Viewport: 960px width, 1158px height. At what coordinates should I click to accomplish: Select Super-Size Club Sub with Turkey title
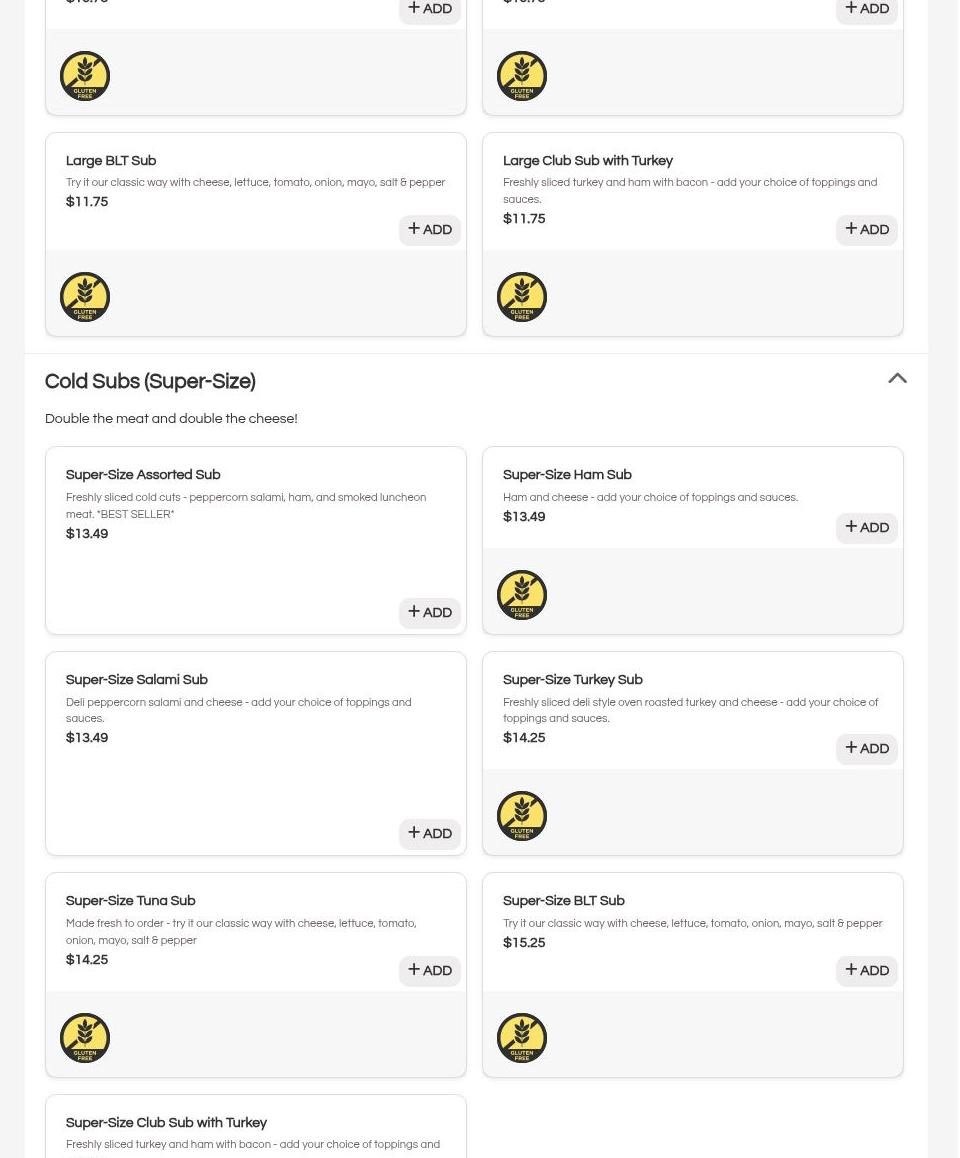(166, 1123)
